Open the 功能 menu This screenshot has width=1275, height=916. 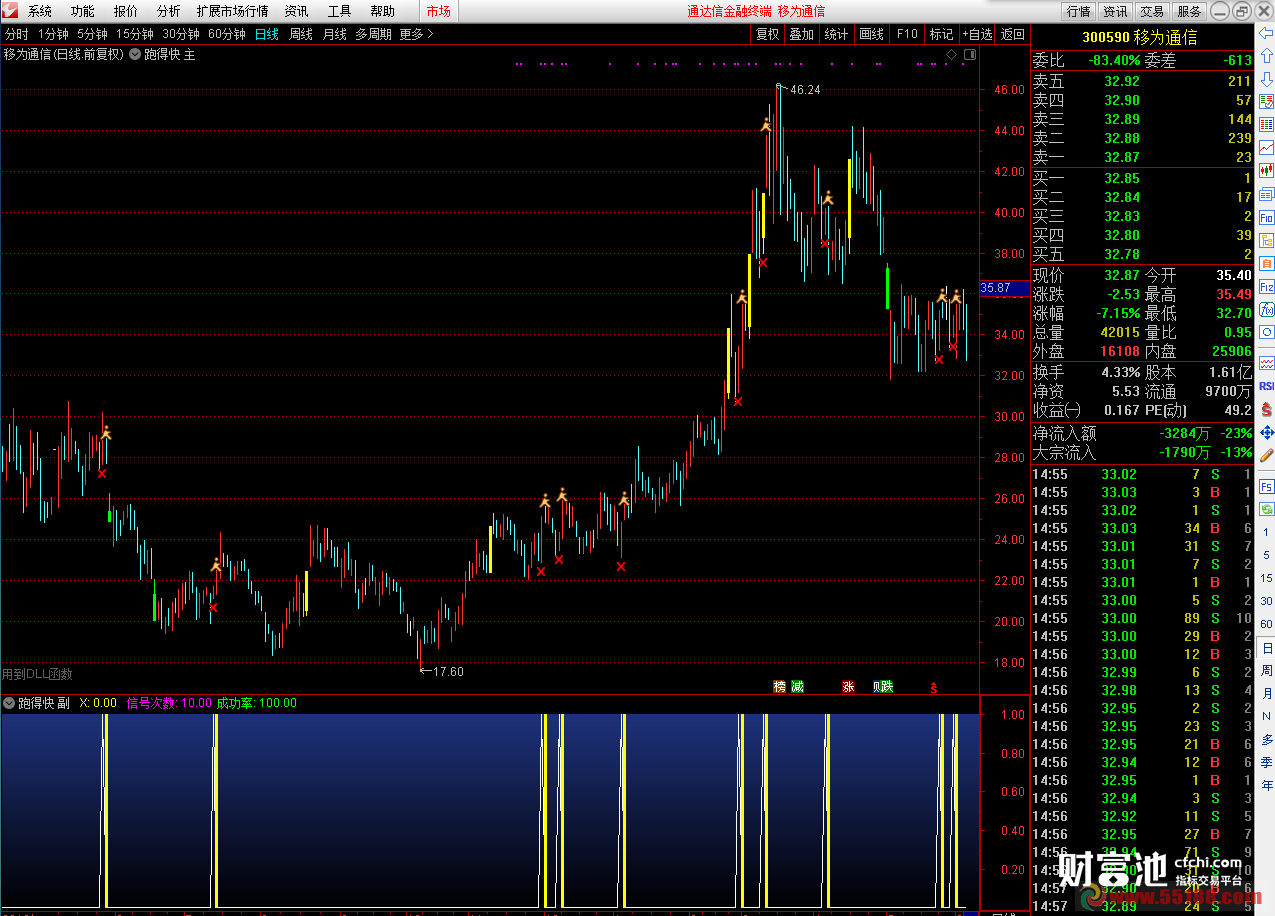[83, 11]
